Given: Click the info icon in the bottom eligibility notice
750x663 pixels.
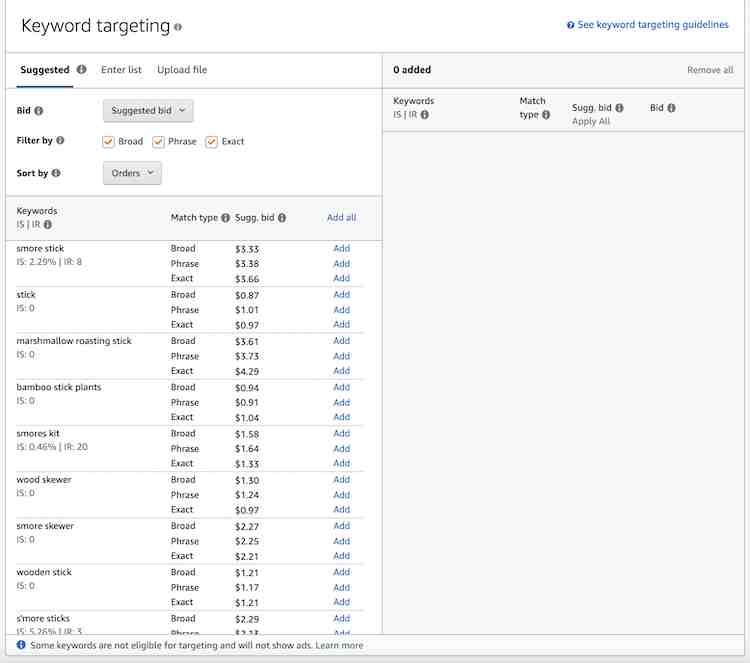Looking at the screenshot, I should [21, 645].
